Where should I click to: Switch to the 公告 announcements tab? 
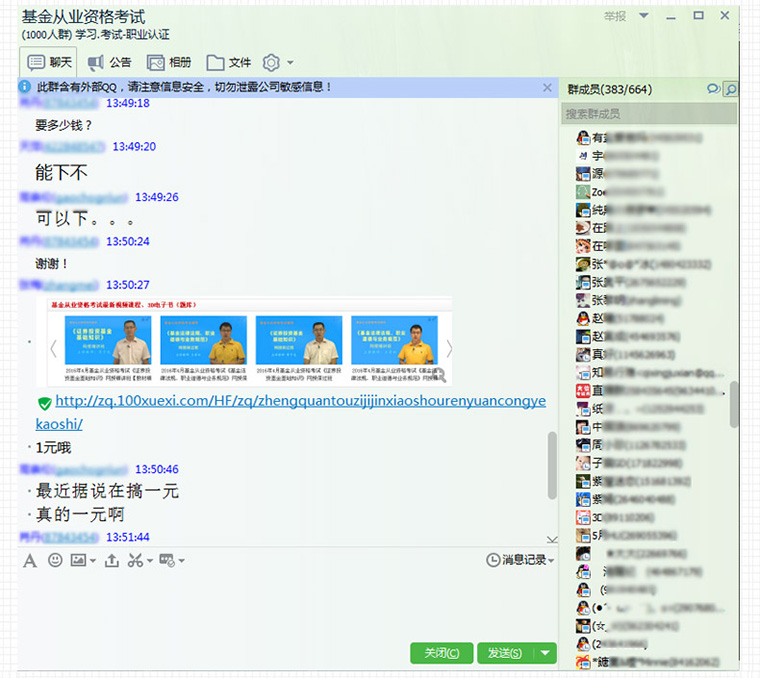coord(110,62)
